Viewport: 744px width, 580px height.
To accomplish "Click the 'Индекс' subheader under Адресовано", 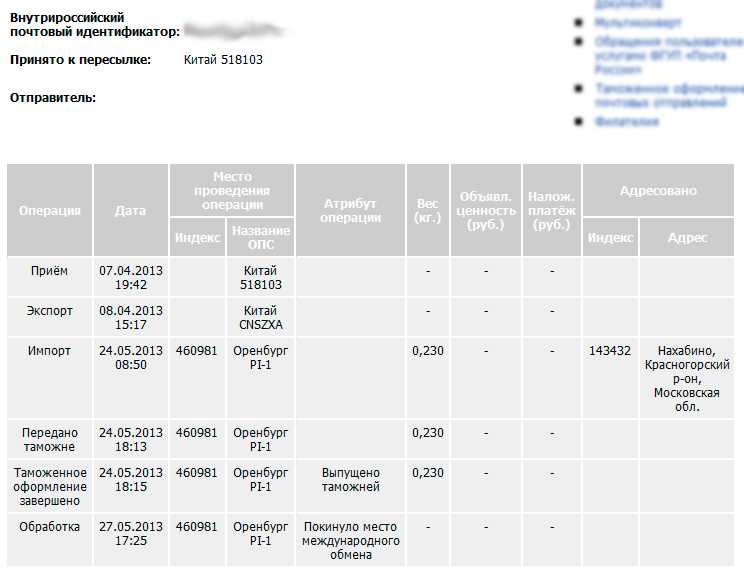I will (610, 237).
